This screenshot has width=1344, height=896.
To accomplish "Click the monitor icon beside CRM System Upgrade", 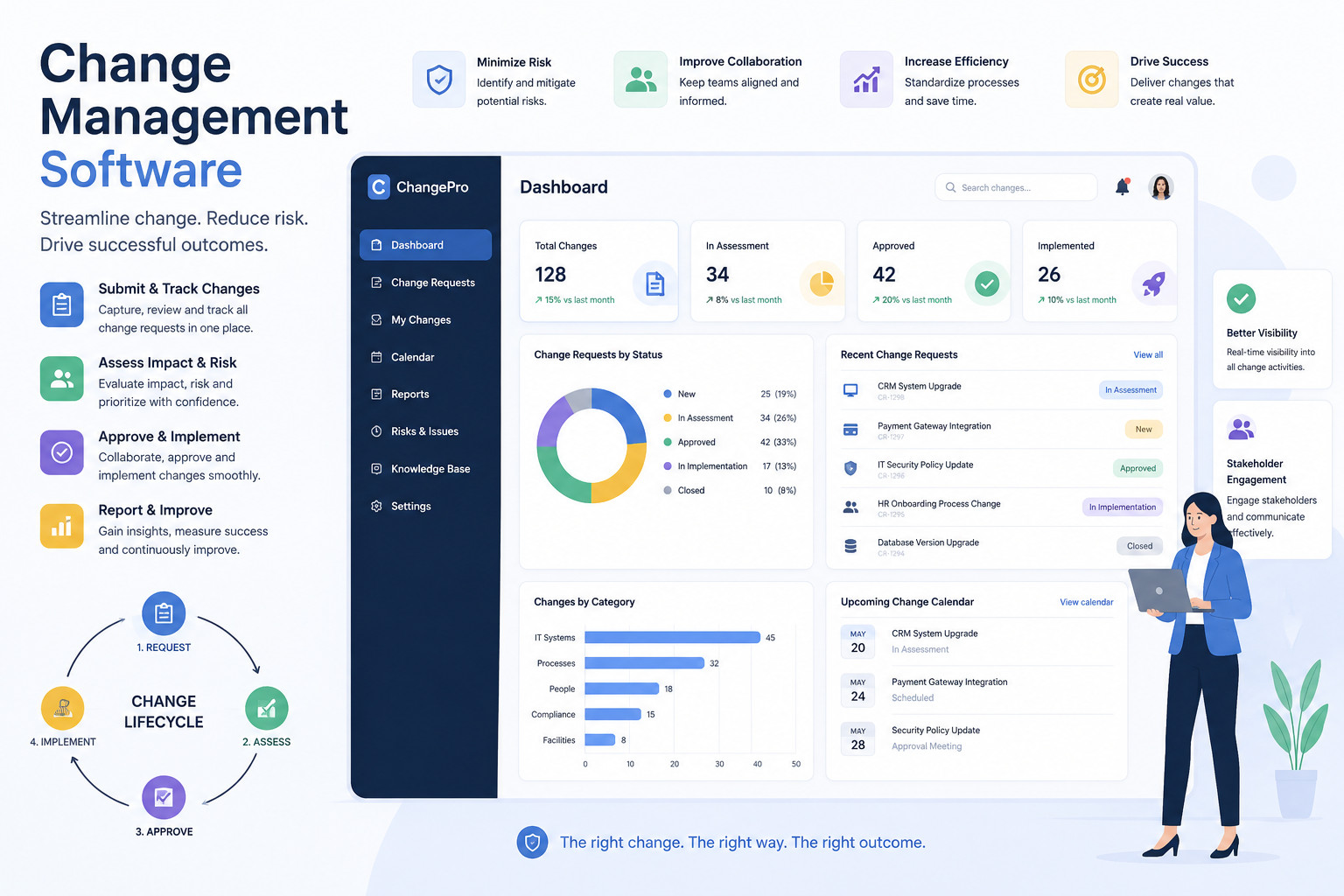I will tap(850, 390).
